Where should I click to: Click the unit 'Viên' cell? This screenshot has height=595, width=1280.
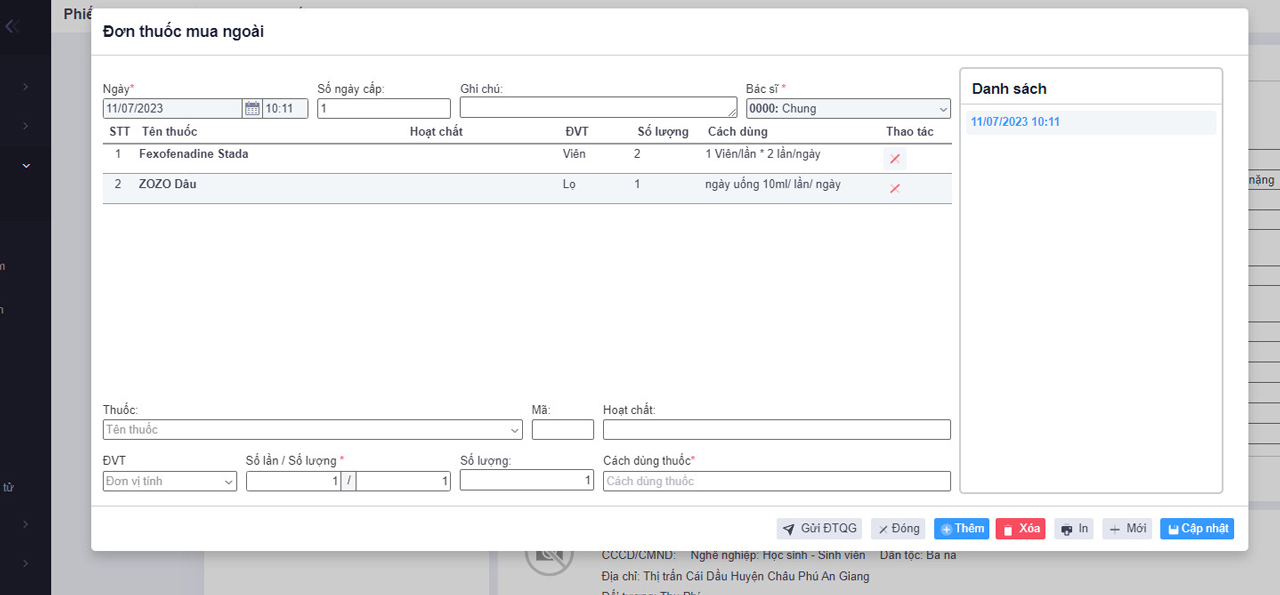(x=574, y=154)
